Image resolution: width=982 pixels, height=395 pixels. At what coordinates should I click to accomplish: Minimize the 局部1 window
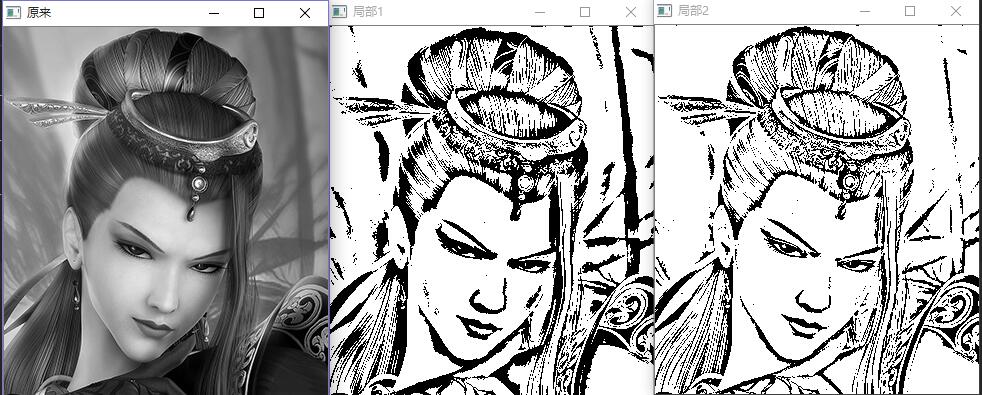[539, 12]
